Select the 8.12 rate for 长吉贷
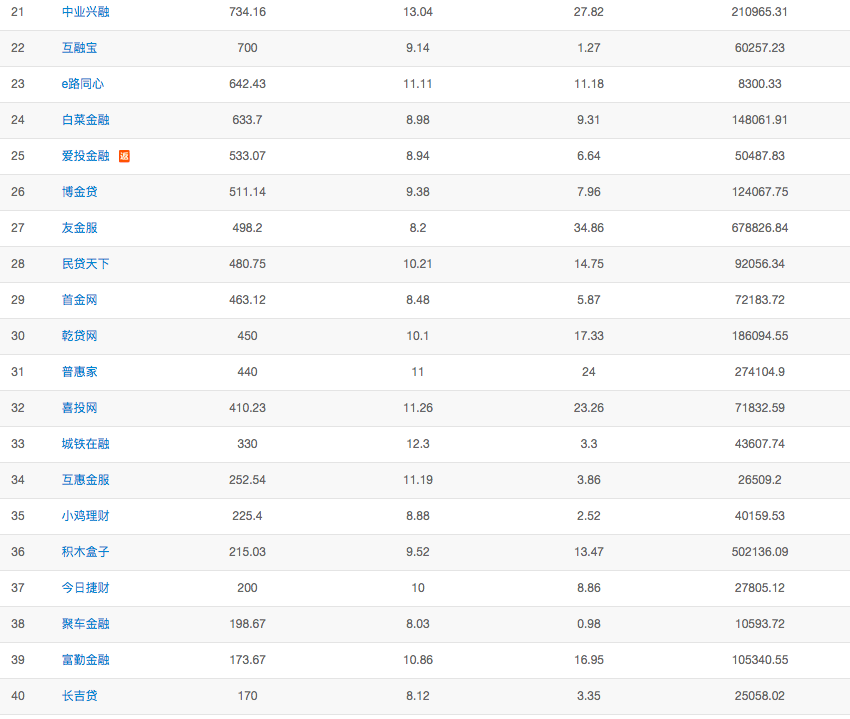Screen dimensions: 850x719 pyautogui.click(x=418, y=696)
